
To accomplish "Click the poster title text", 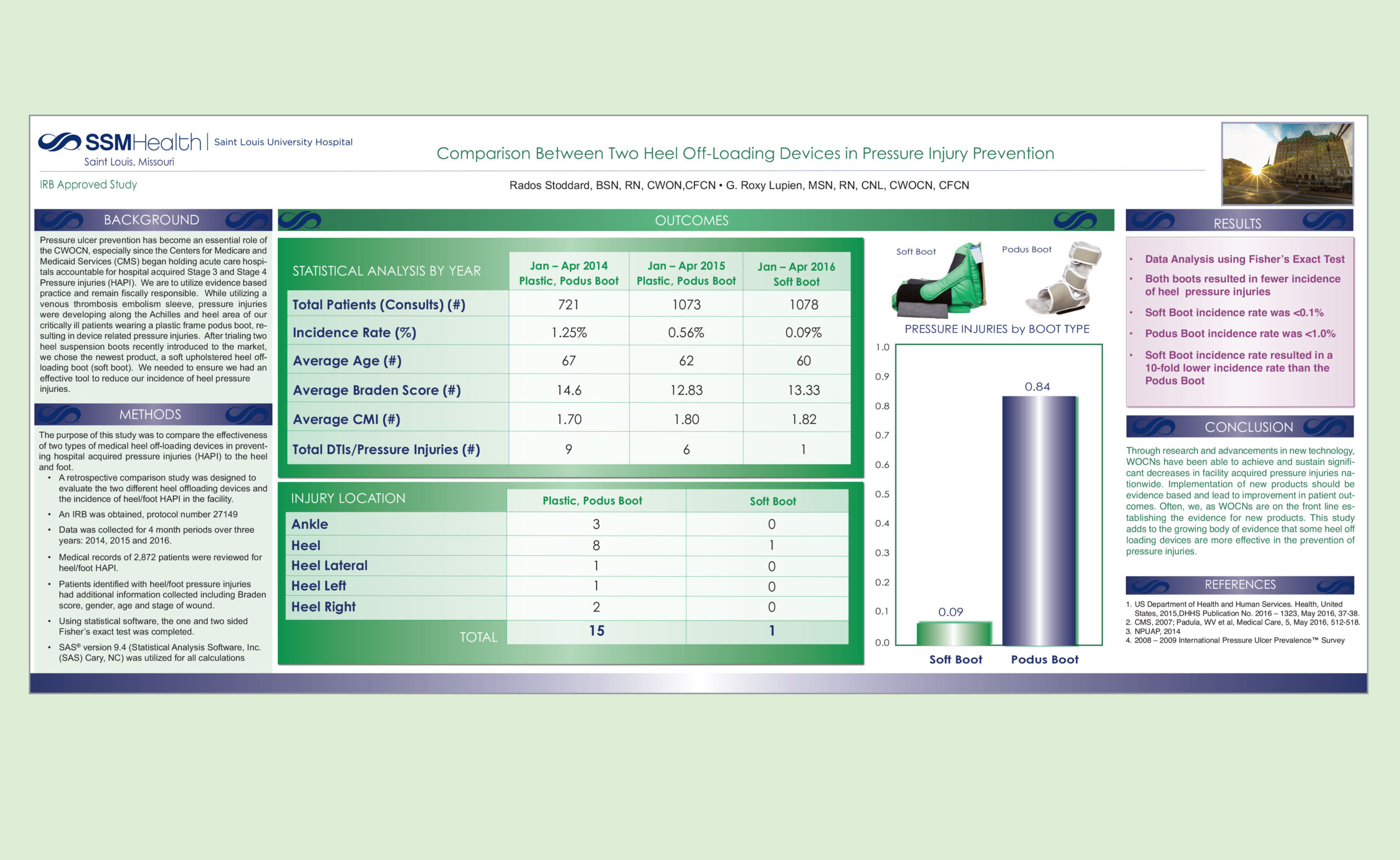I will pyautogui.click(x=745, y=153).
